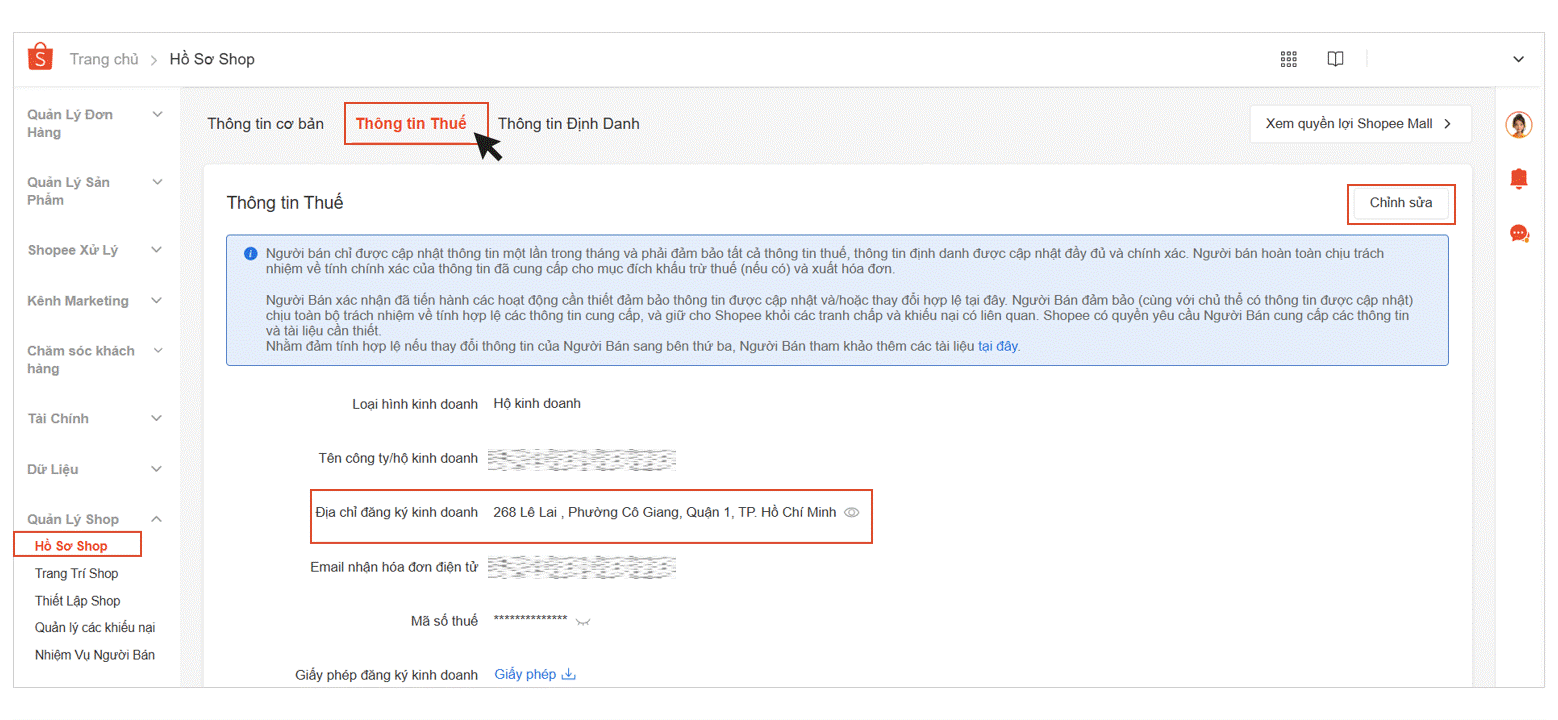Click the Chỉnh sửa button
The image size is (1558, 720).
pyautogui.click(x=1400, y=203)
